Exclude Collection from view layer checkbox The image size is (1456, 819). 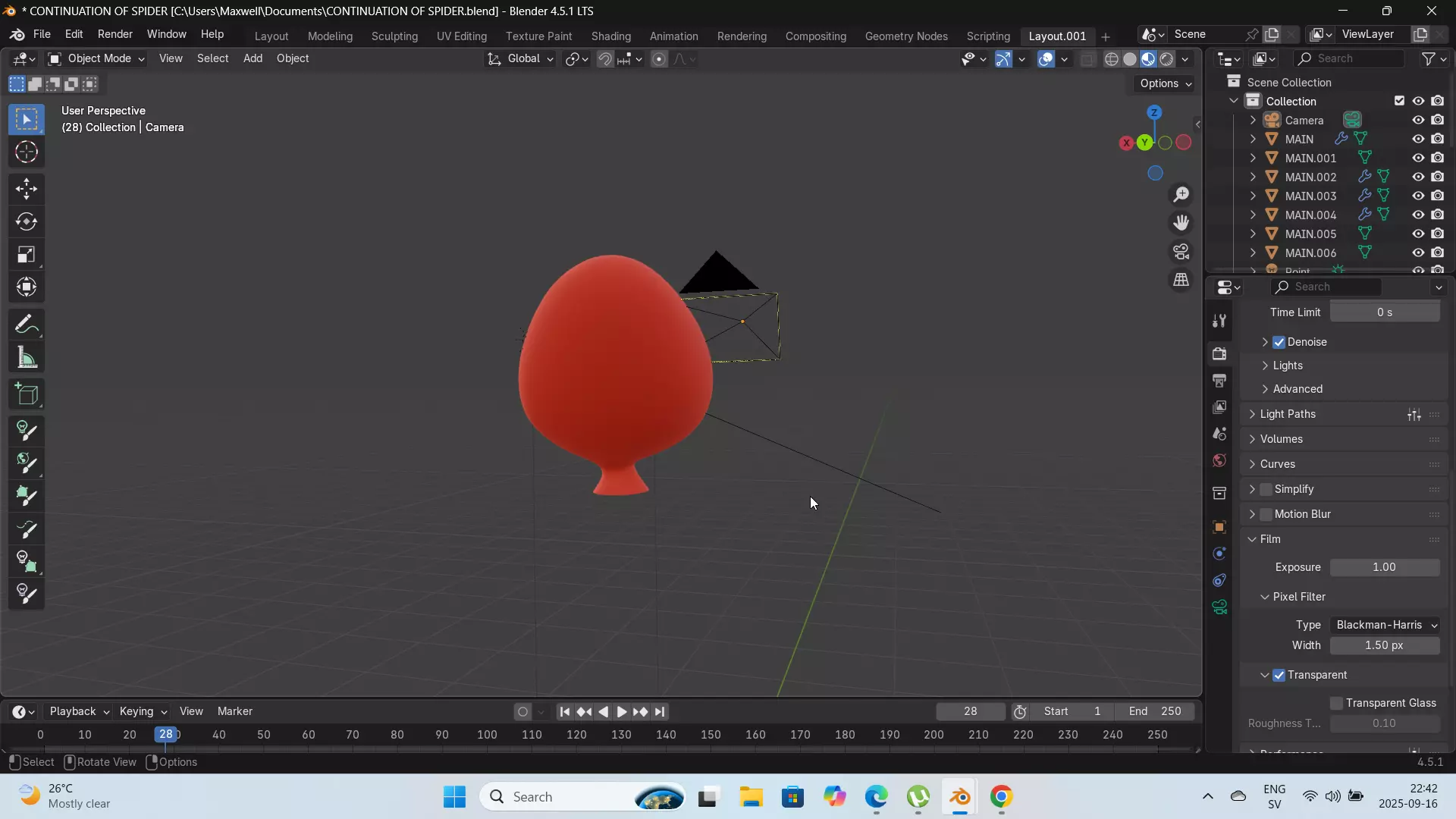pyautogui.click(x=1399, y=101)
